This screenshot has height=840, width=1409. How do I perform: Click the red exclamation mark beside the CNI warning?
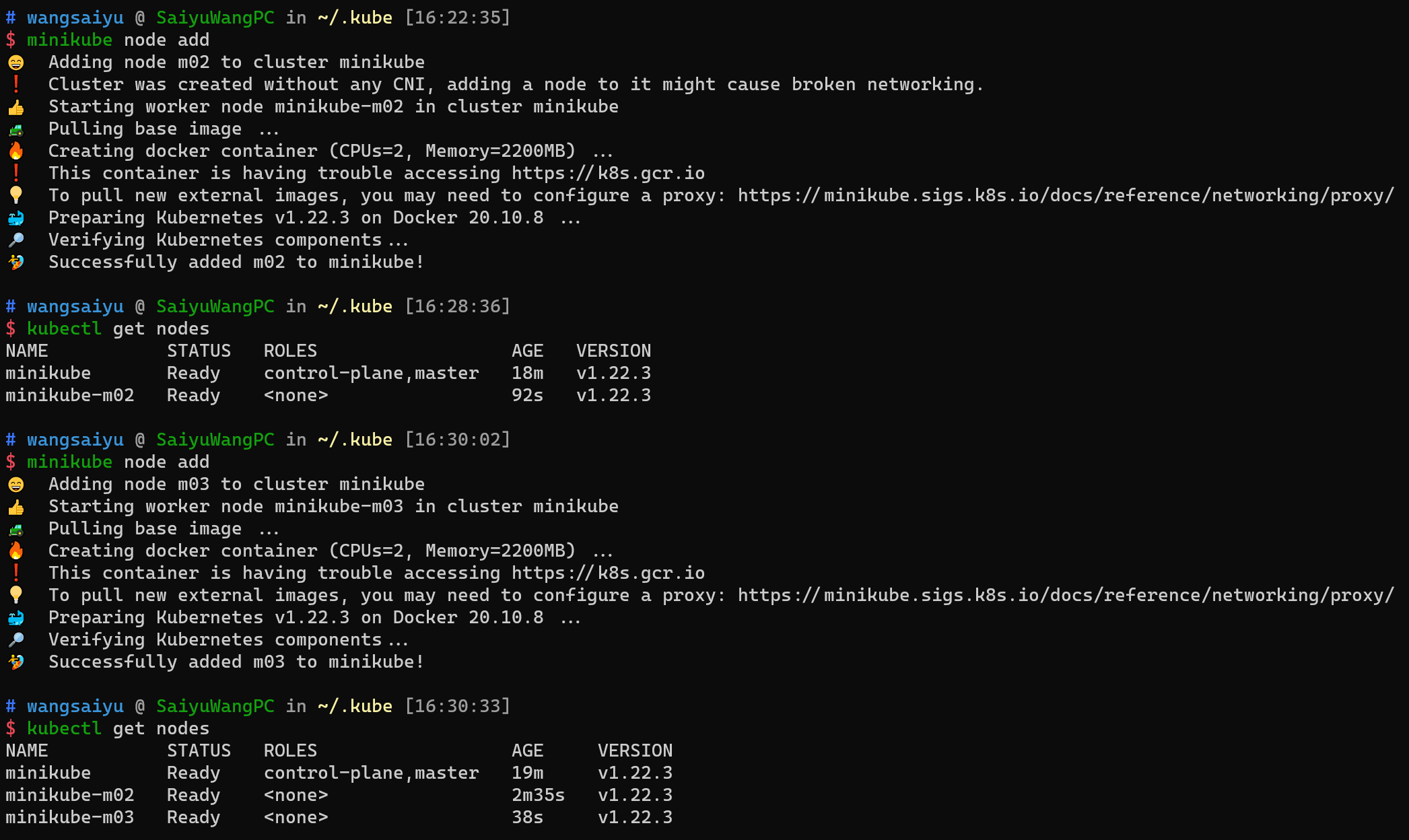click(15, 85)
